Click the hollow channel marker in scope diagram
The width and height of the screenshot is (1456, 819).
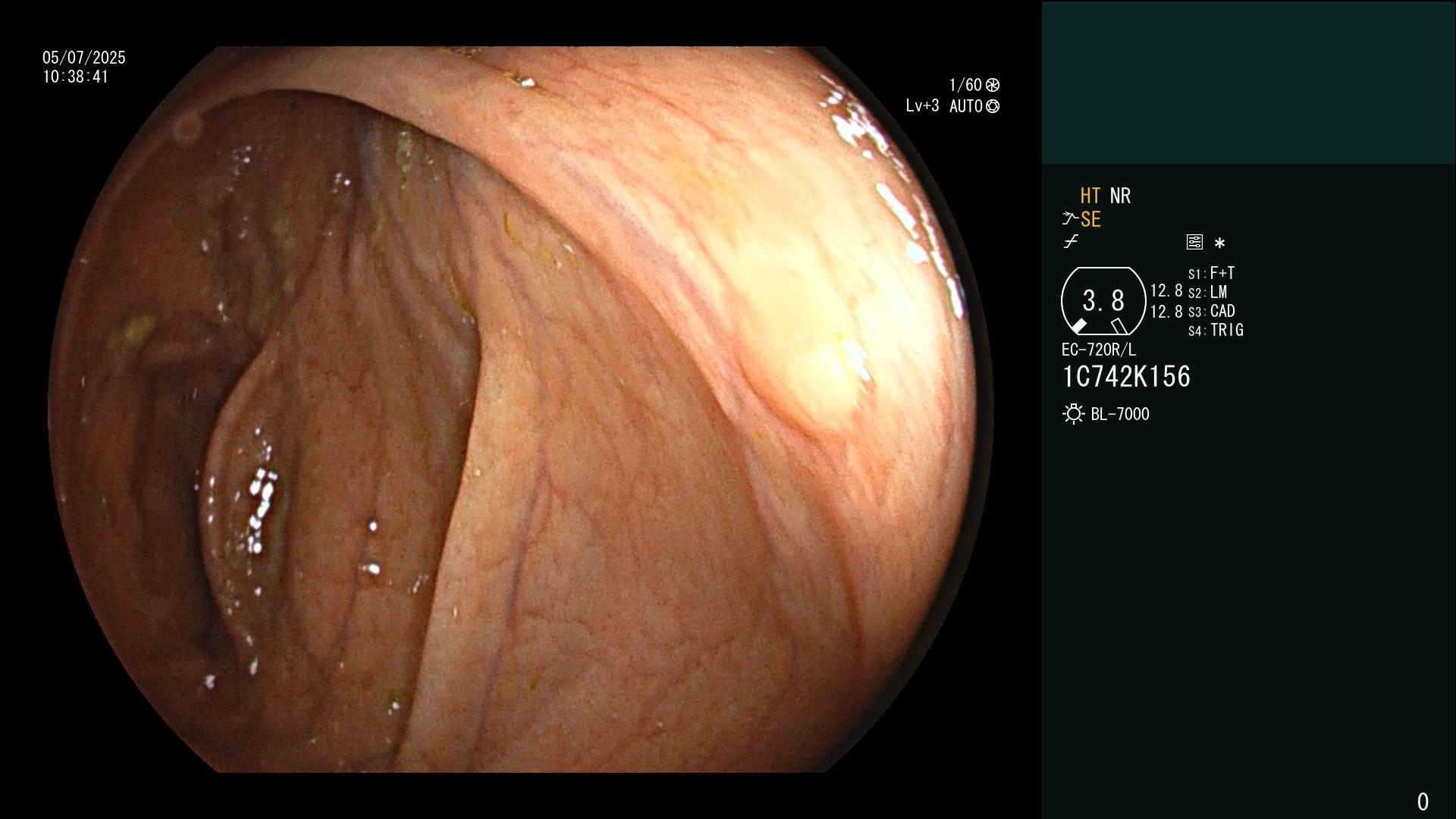[1119, 326]
